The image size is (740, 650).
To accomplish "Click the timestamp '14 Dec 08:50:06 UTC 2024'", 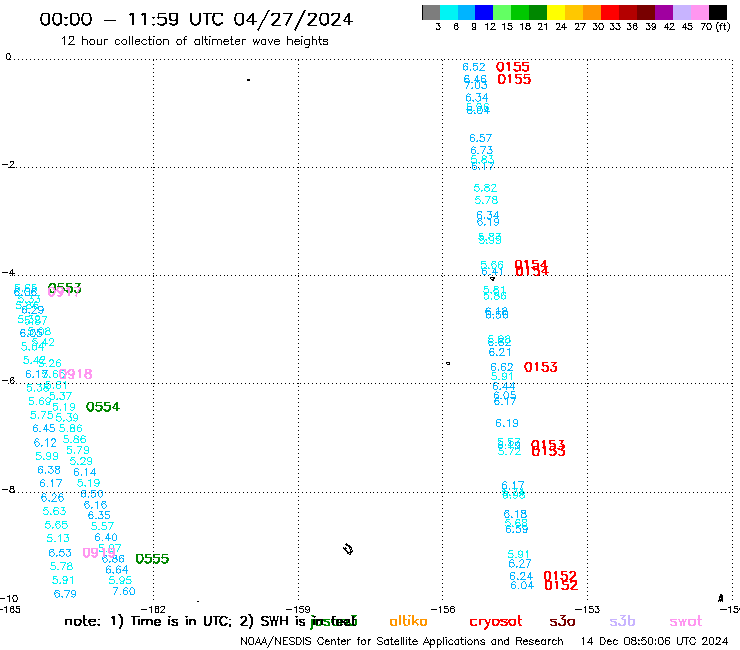I will [655, 641].
